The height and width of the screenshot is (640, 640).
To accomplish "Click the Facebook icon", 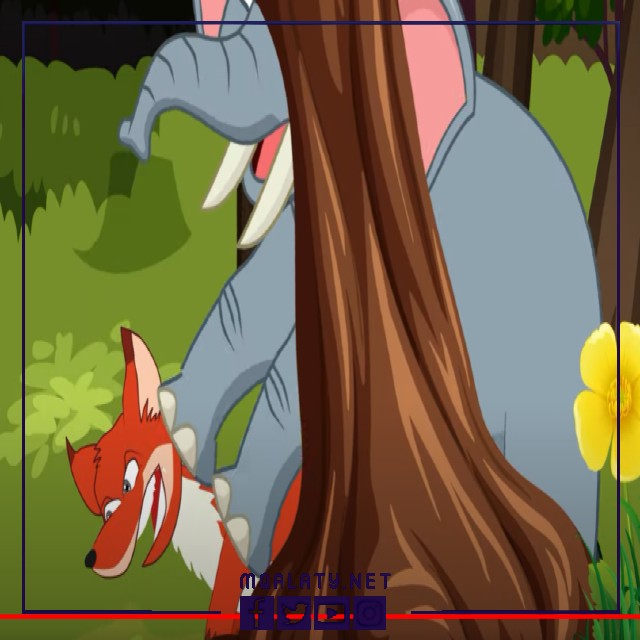I will pyautogui.click(x=256, y=613).
